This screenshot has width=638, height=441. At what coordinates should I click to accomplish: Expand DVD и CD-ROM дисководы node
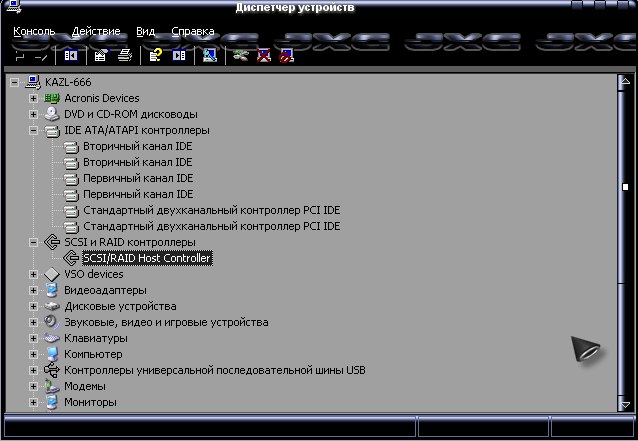click(33, 114)
